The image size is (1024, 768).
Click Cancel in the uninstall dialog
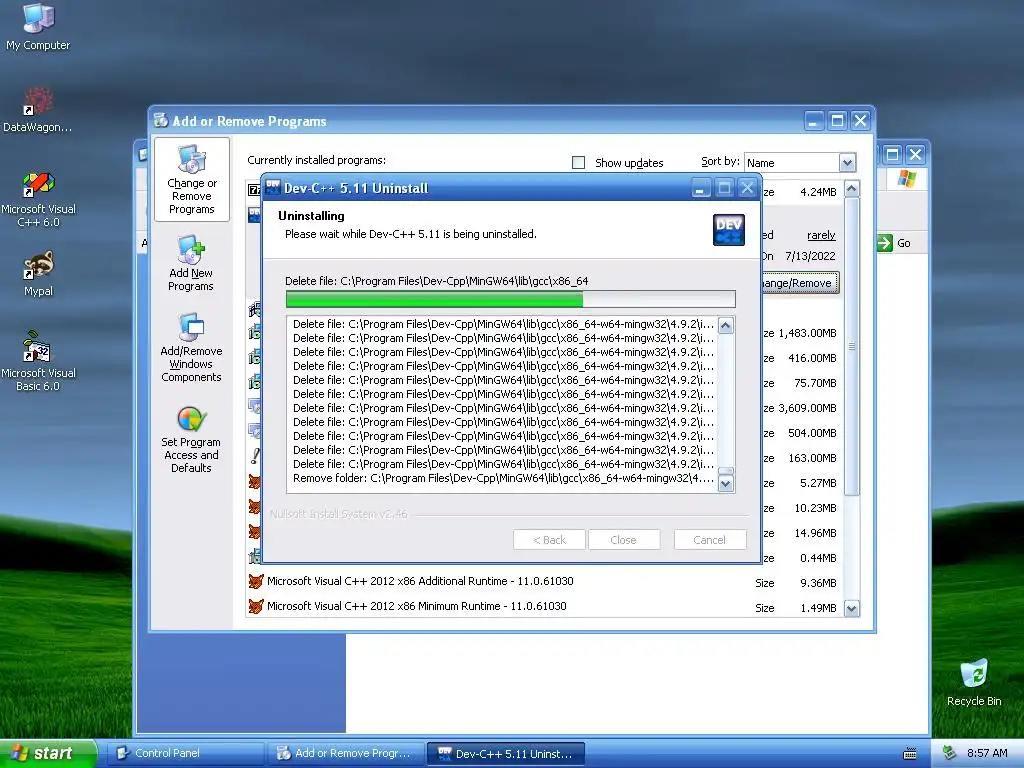pyautogui.click(x=710, y=539)
